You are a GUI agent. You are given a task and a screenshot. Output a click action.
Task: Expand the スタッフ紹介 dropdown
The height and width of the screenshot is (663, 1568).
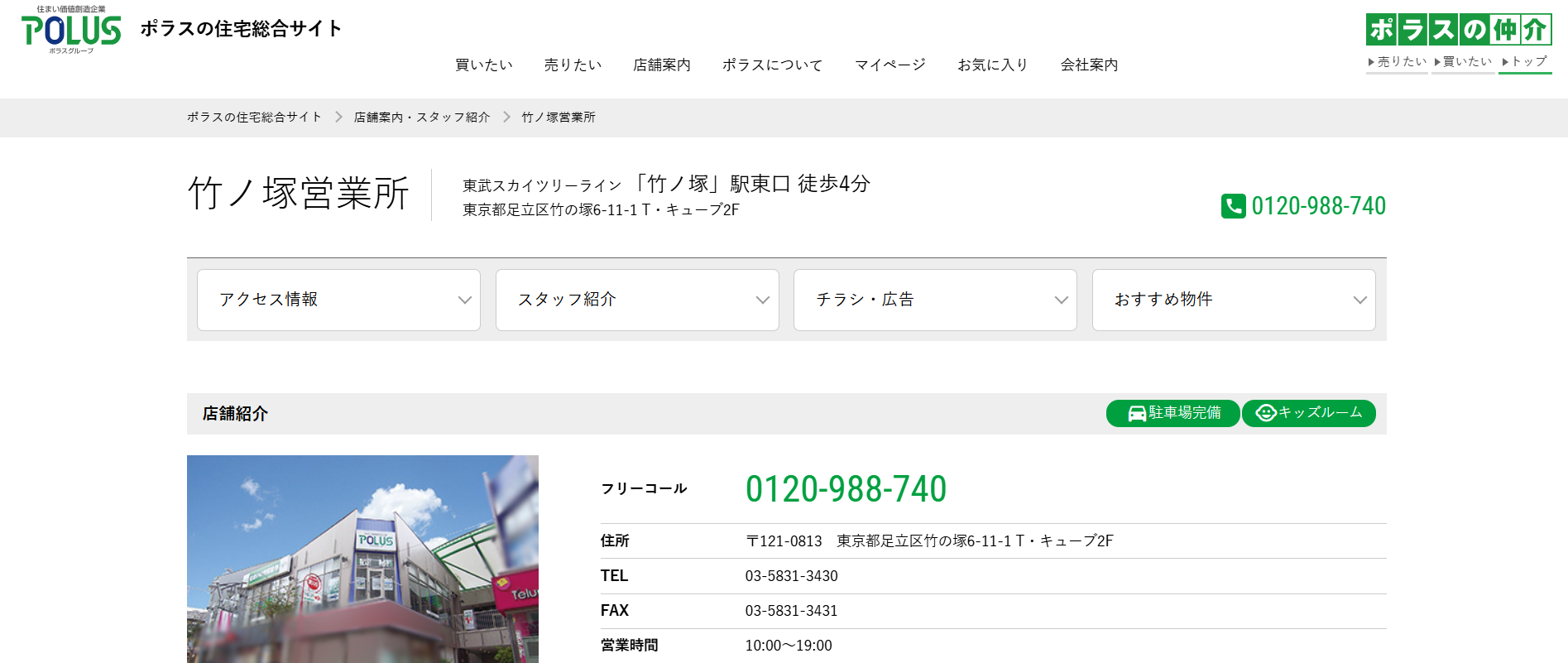[637, 300]
